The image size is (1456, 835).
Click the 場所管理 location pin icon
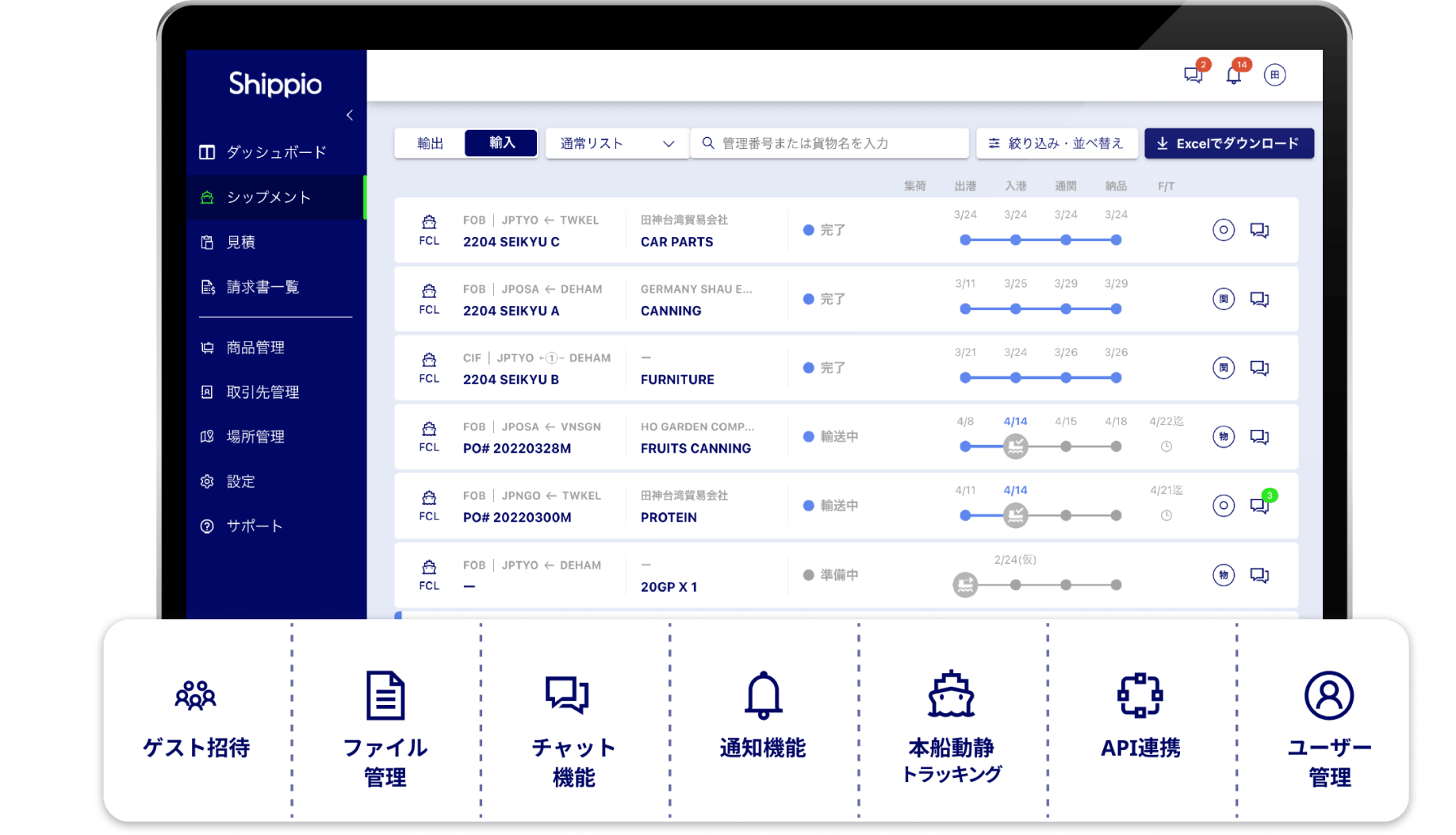207,436
